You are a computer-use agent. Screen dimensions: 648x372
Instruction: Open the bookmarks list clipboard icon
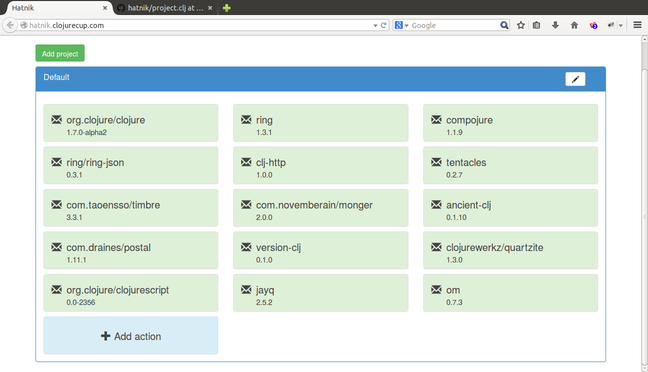(536, 25)
